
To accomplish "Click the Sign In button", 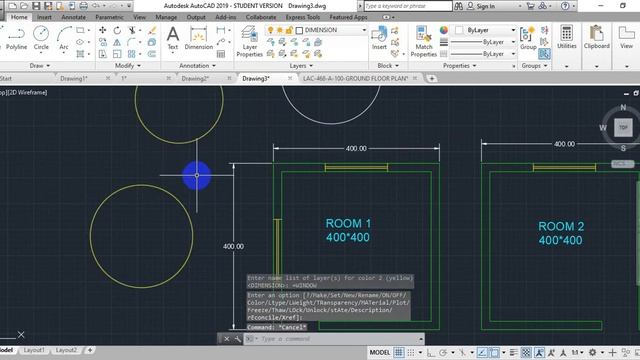I will point(481,6).
